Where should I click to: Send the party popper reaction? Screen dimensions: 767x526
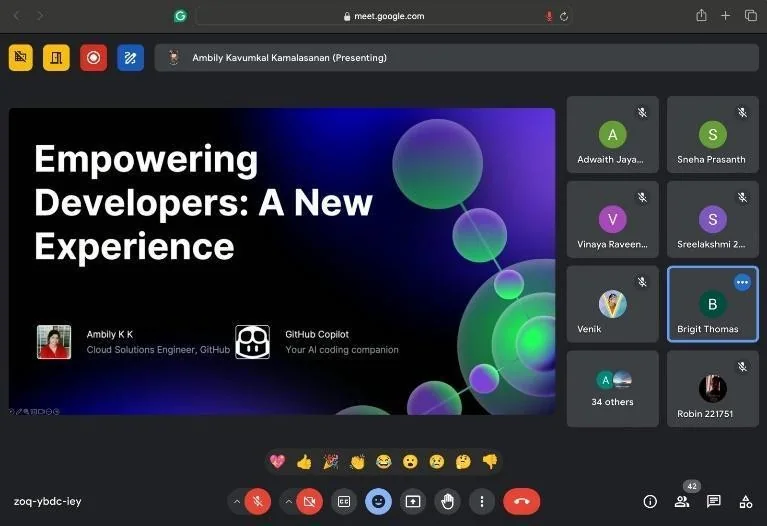point(331,461)
